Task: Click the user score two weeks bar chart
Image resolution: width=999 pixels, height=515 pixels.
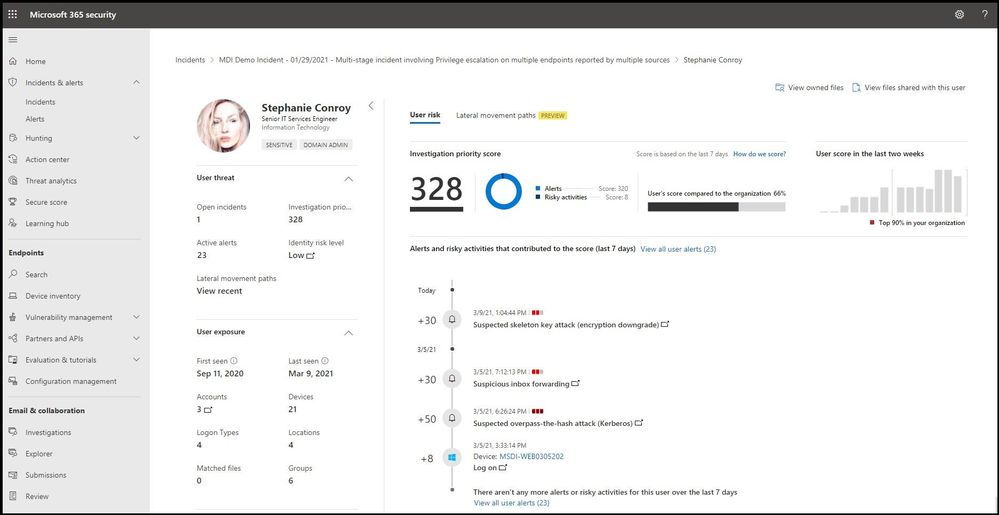Action: pos(893,191)
